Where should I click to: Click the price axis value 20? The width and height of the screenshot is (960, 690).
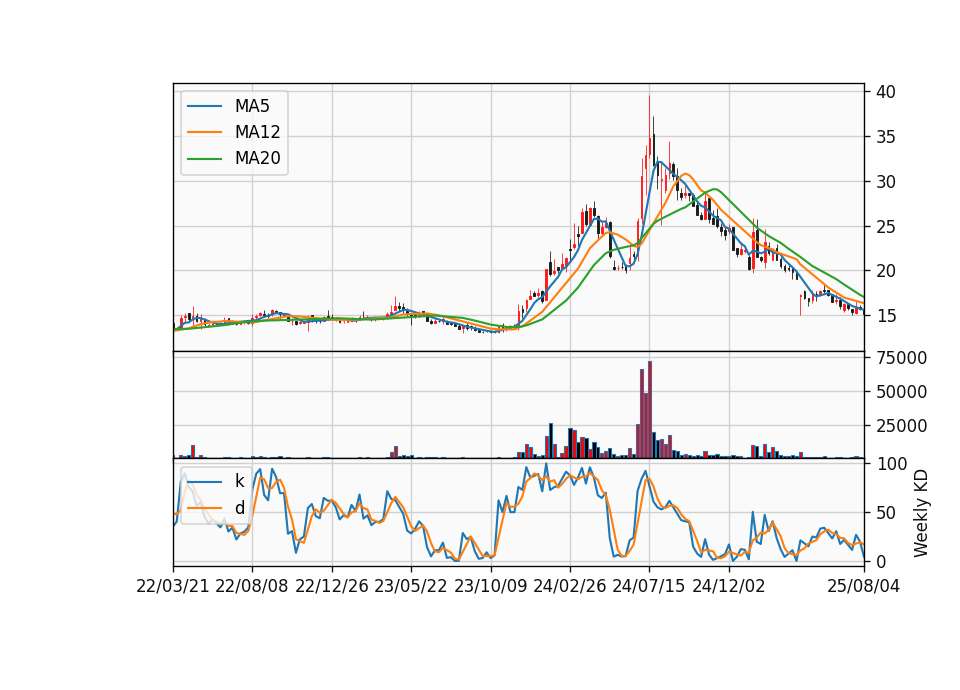coord(885,271)
